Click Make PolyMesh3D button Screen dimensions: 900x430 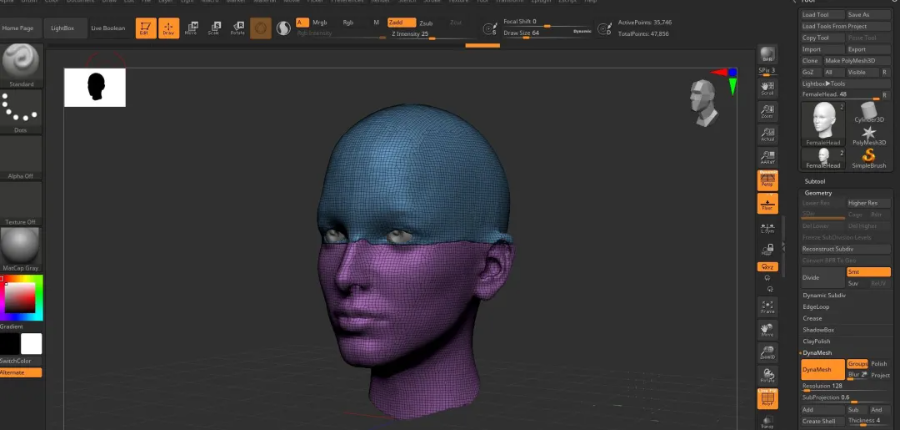coord(858,61)
